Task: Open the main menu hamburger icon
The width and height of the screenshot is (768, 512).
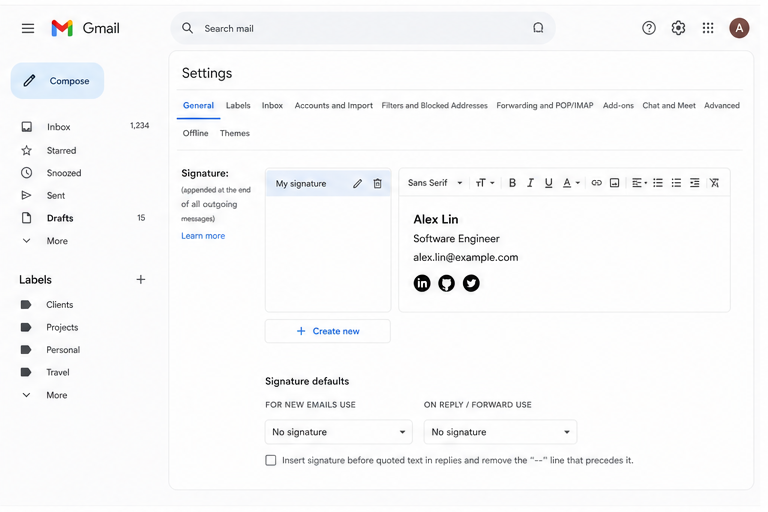Action: click(x=28, y=28)
